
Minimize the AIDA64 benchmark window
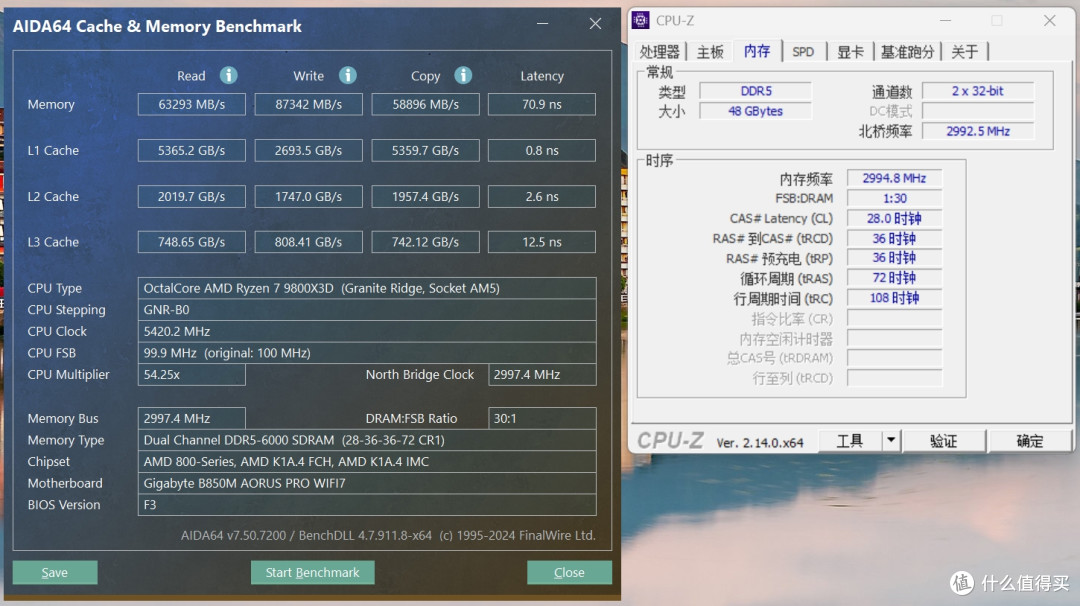543,23
